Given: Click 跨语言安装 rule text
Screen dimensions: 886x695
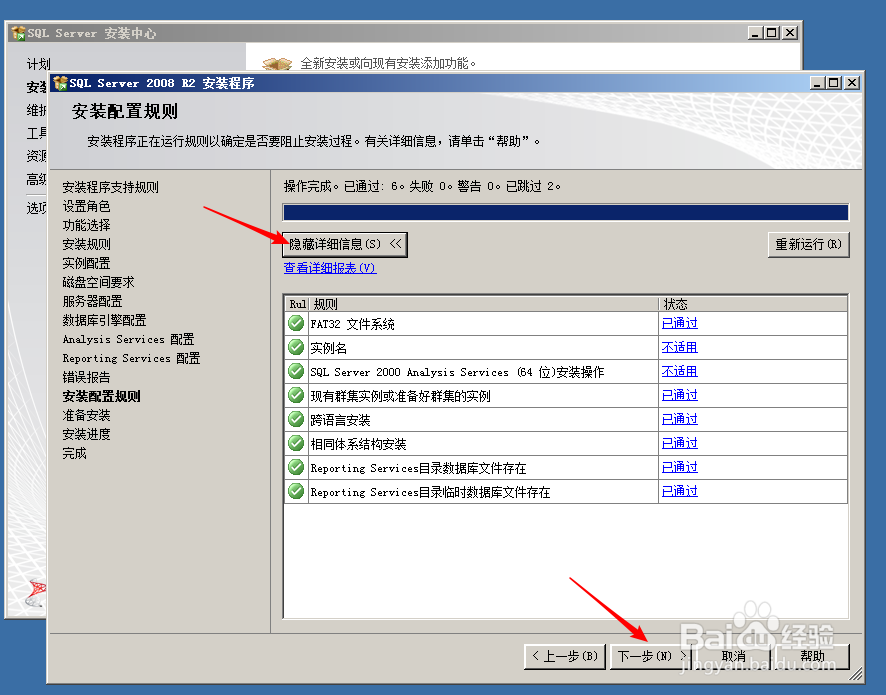Looking at the screenshot, I should (x=340, y=420).
